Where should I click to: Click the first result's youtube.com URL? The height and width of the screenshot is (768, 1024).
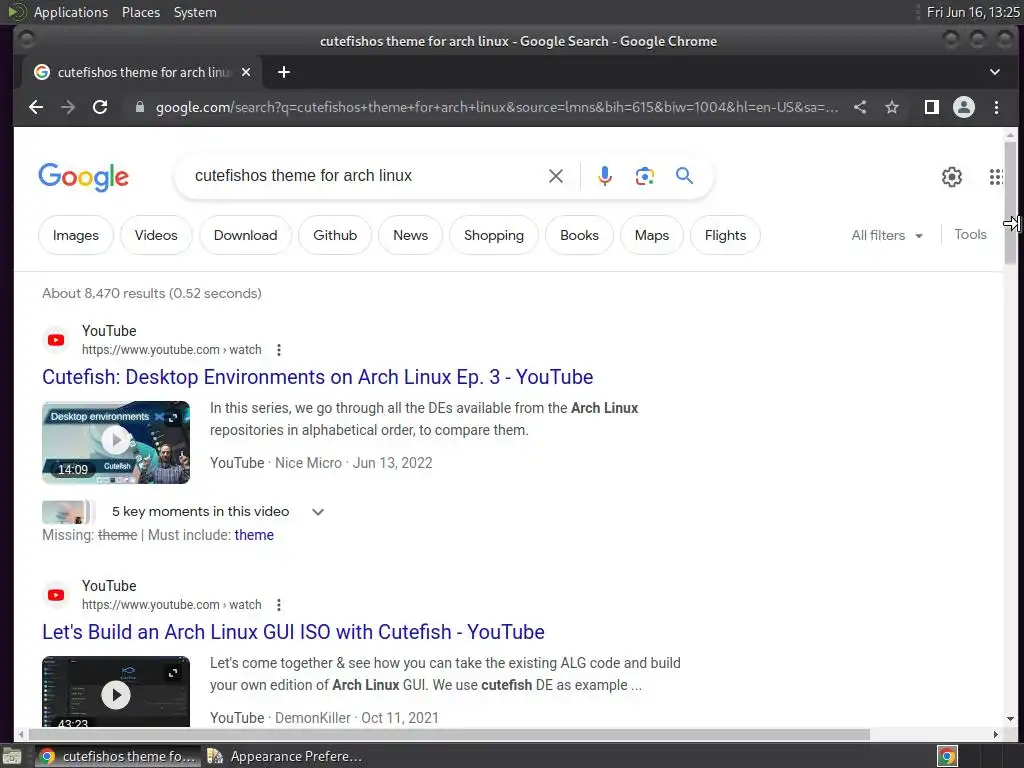coord(172,349)
